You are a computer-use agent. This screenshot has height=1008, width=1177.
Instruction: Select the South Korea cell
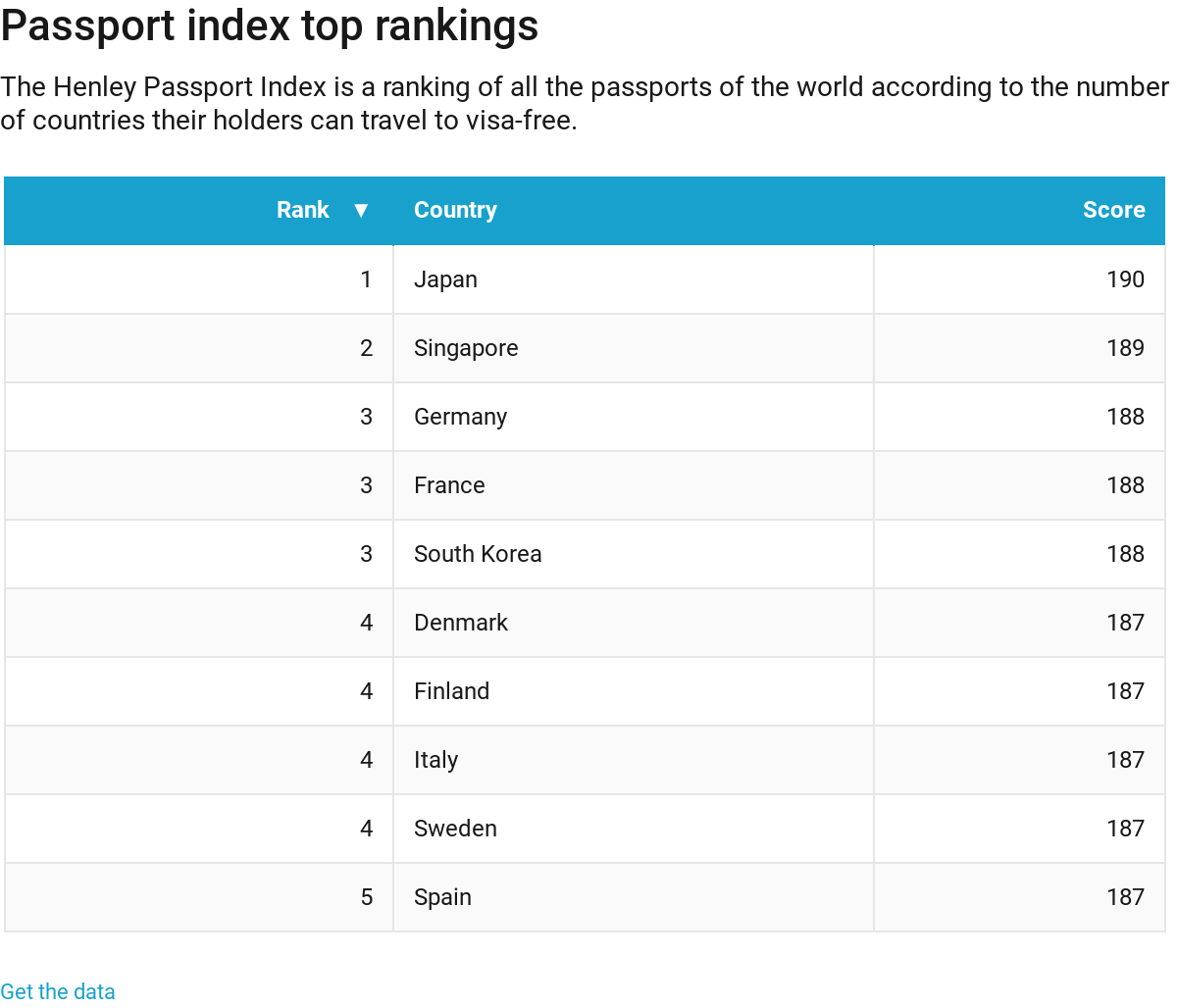[x=478, y=554]
